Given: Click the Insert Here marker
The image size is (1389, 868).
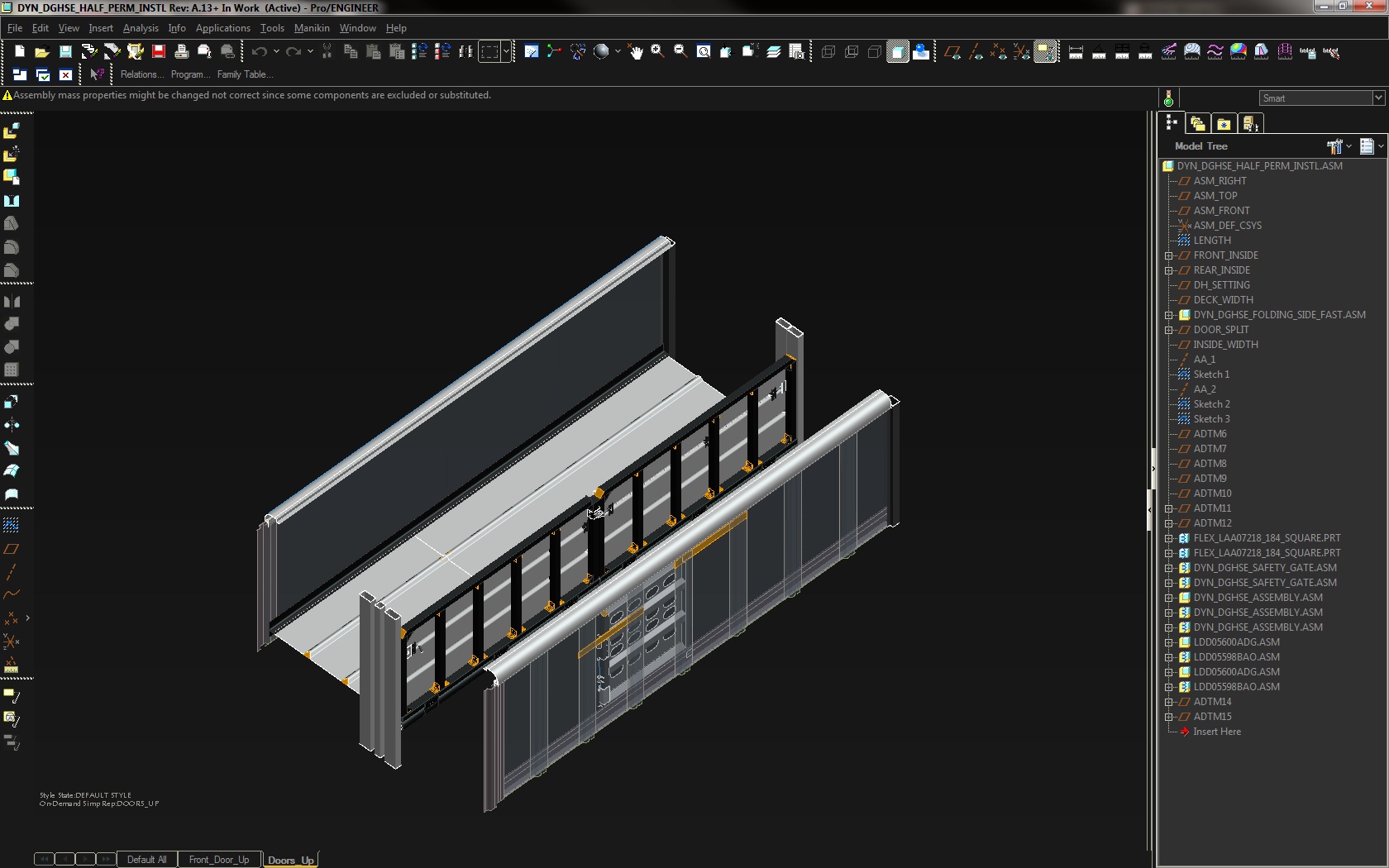Looking at the screenshot, I should click(x=1217, y=732).
